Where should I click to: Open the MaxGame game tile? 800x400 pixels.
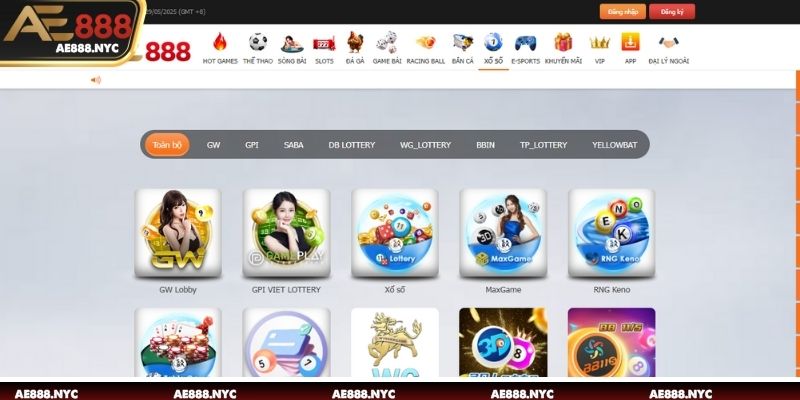click(x=503, y=233)
